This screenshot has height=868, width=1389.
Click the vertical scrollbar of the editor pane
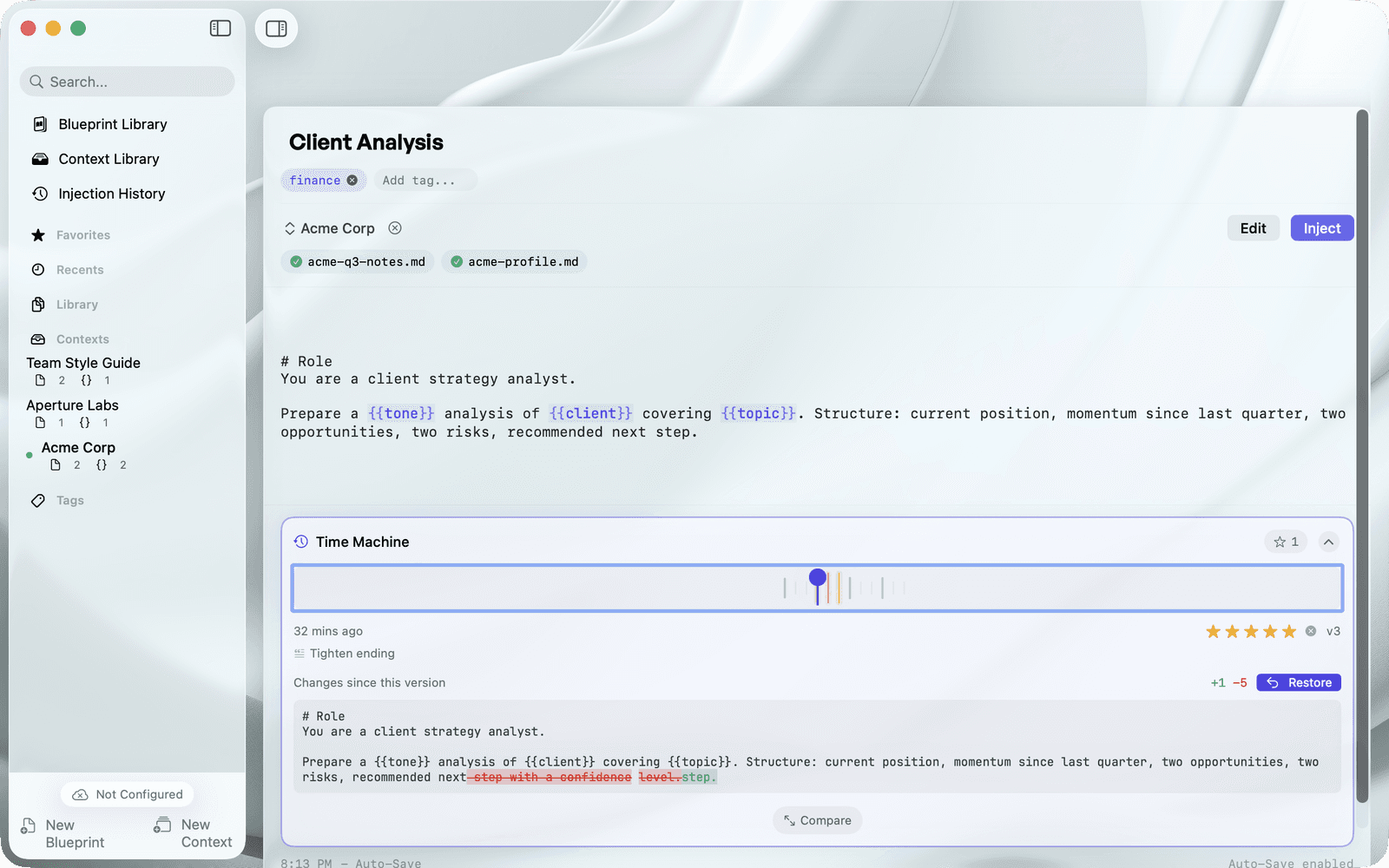[1362, 456]
